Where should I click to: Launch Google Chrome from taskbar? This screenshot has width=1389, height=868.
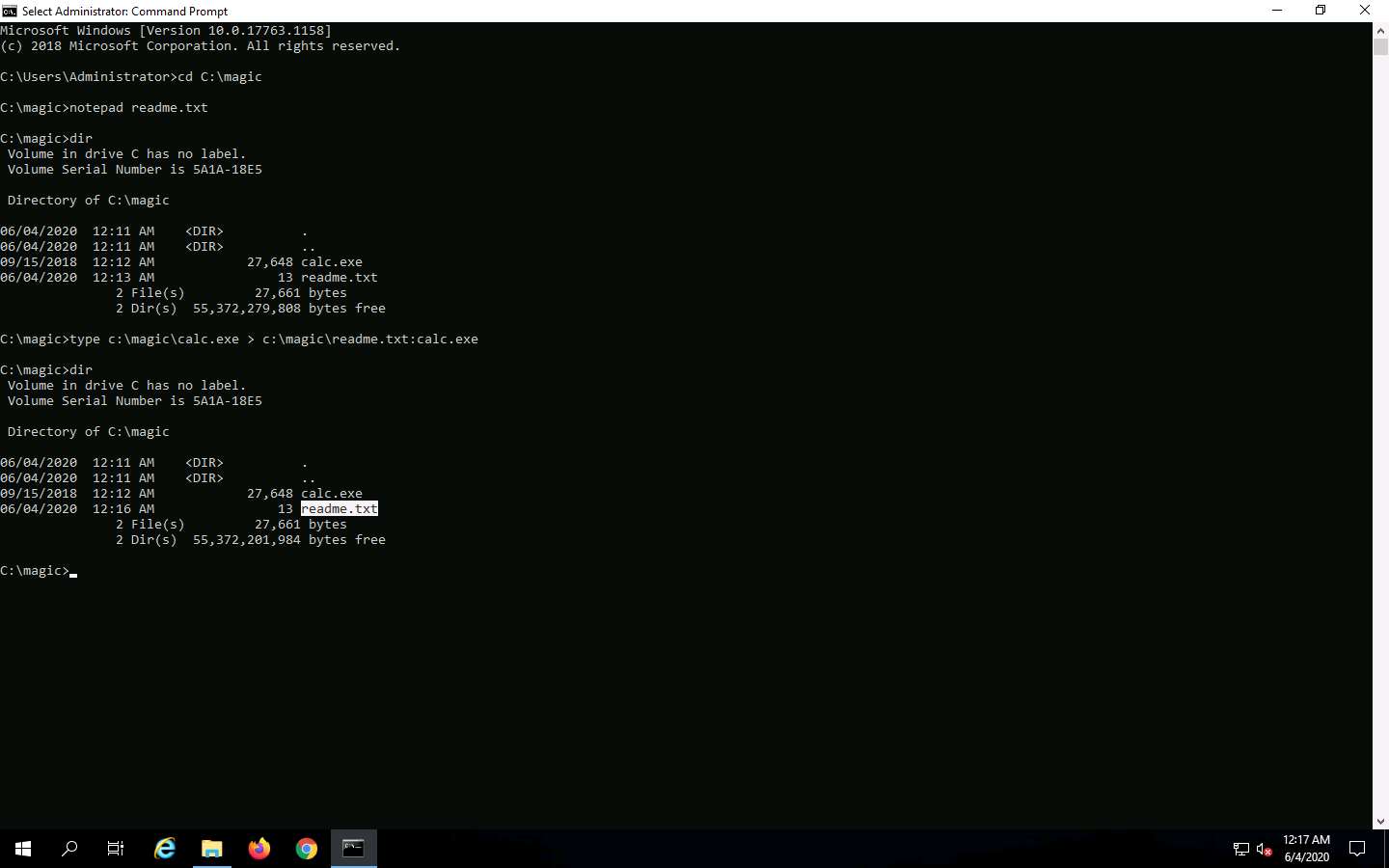coord(307,849)
